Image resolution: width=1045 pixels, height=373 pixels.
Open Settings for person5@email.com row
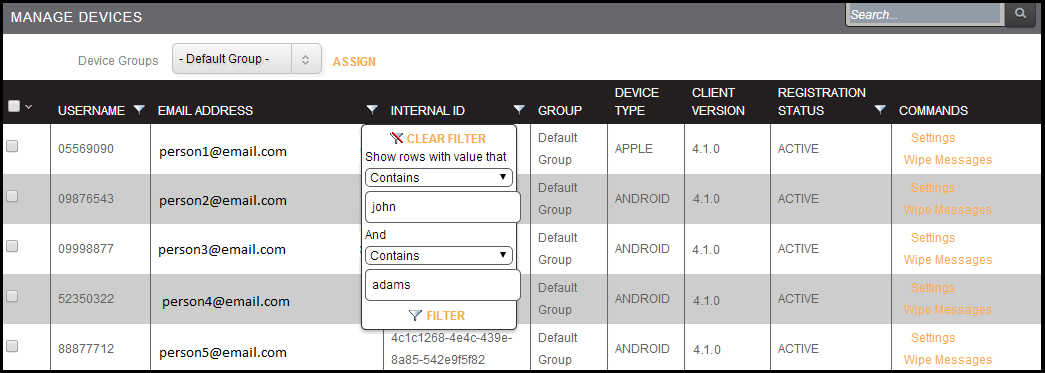point(932,338)
